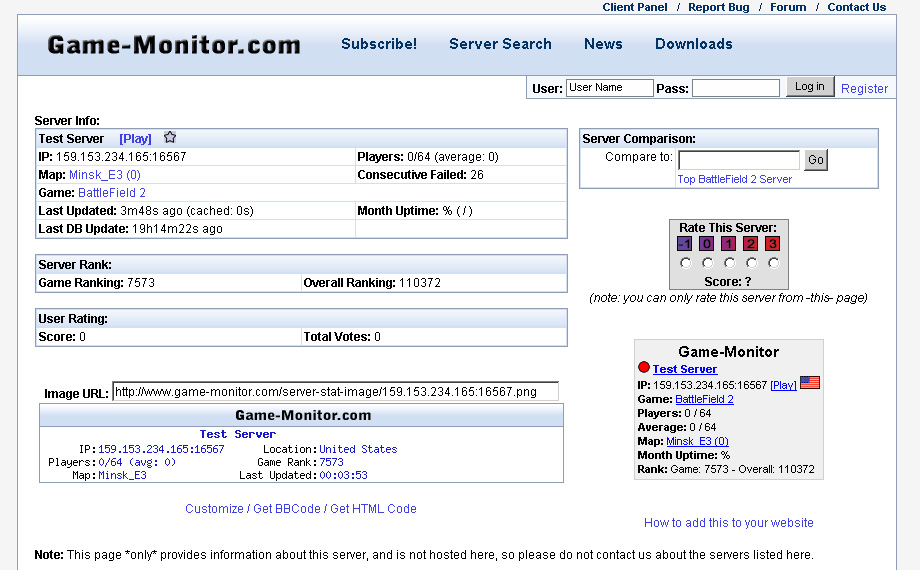This screenshot has width=920, height=570.
Task: Click the red status dot beside Test Server
Action: (x=644, y=367)
